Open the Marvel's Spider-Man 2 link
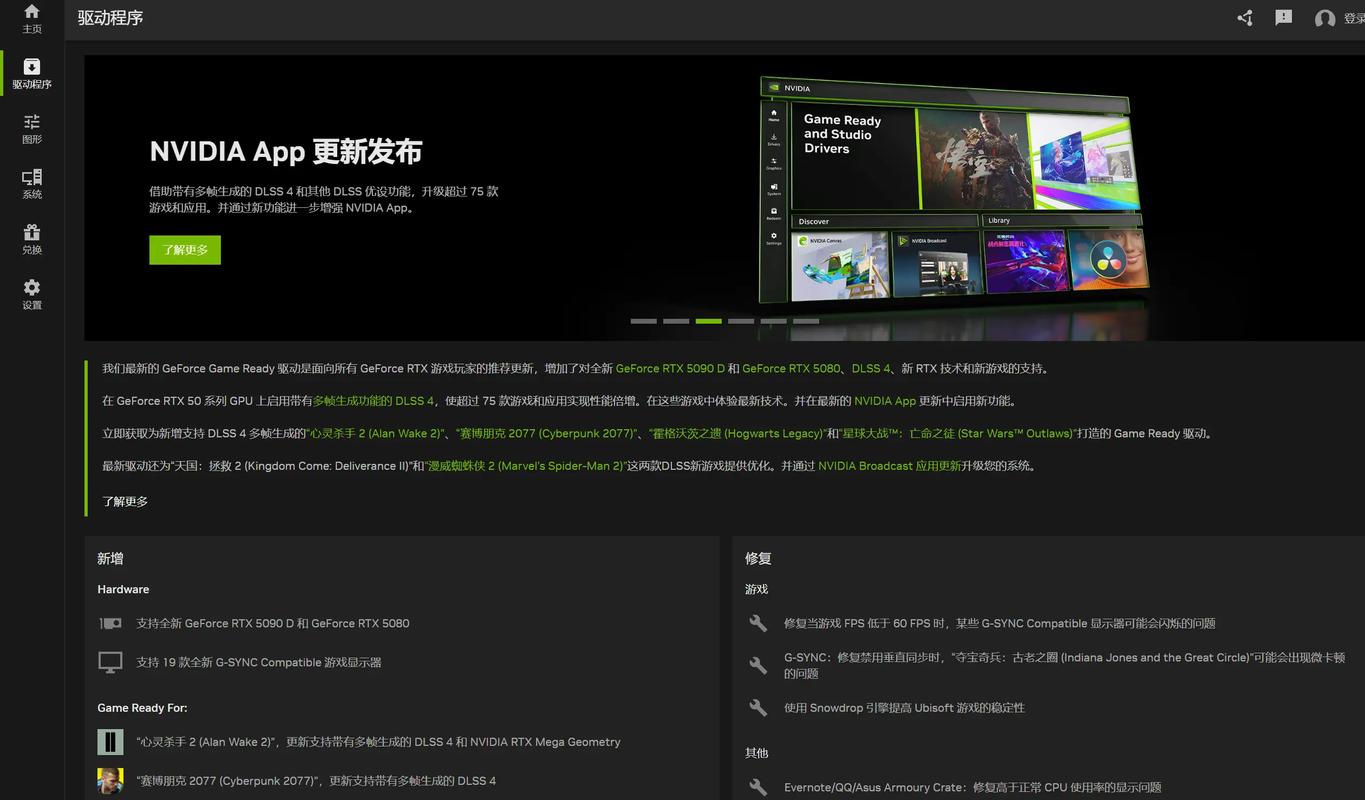Viewport: 1365px width, 800px height. pyautogui.click(x=526, y=466)
